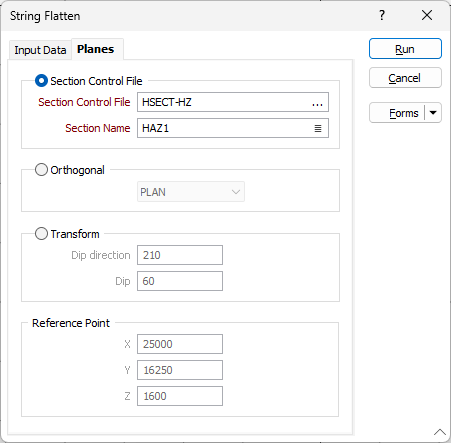The image size is (451, 443).
Task: Click the Reference Point group heading
Action: pos(71,323)
